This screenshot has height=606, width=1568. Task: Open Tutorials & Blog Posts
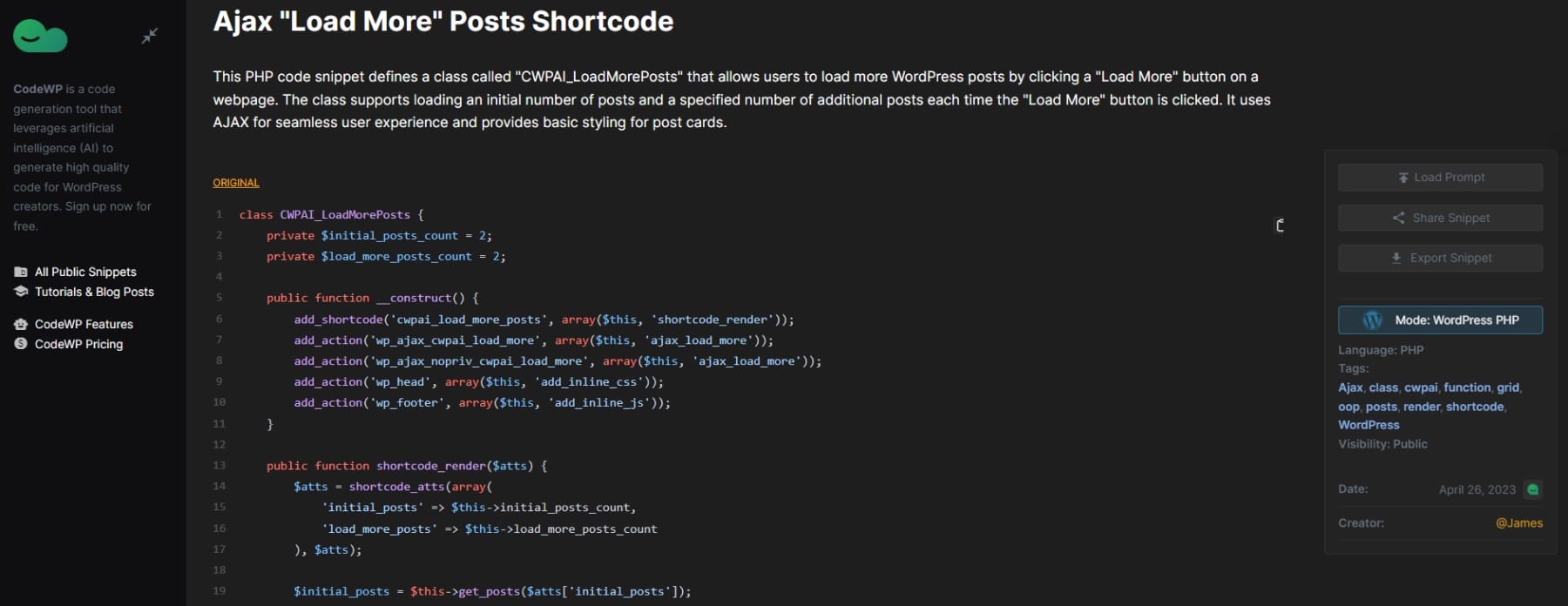94,292
